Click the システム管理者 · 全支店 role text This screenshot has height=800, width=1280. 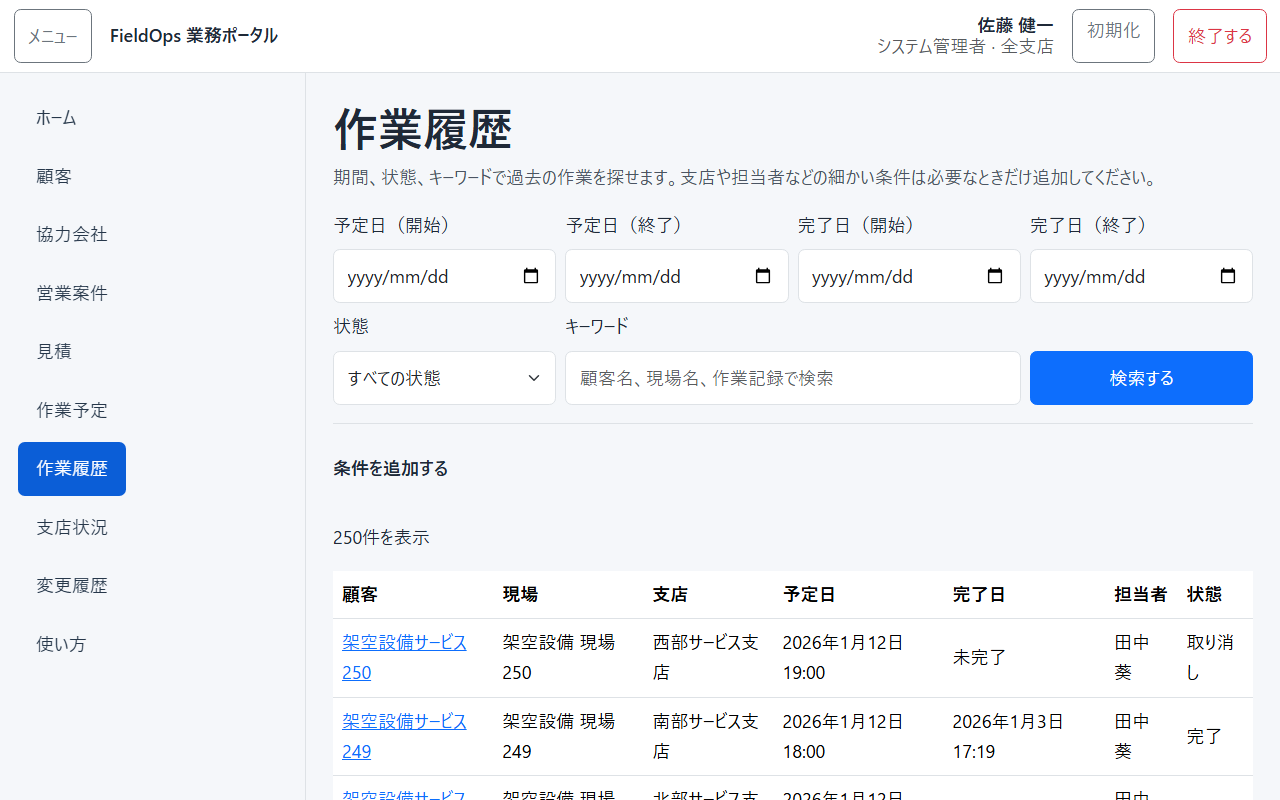965,46
